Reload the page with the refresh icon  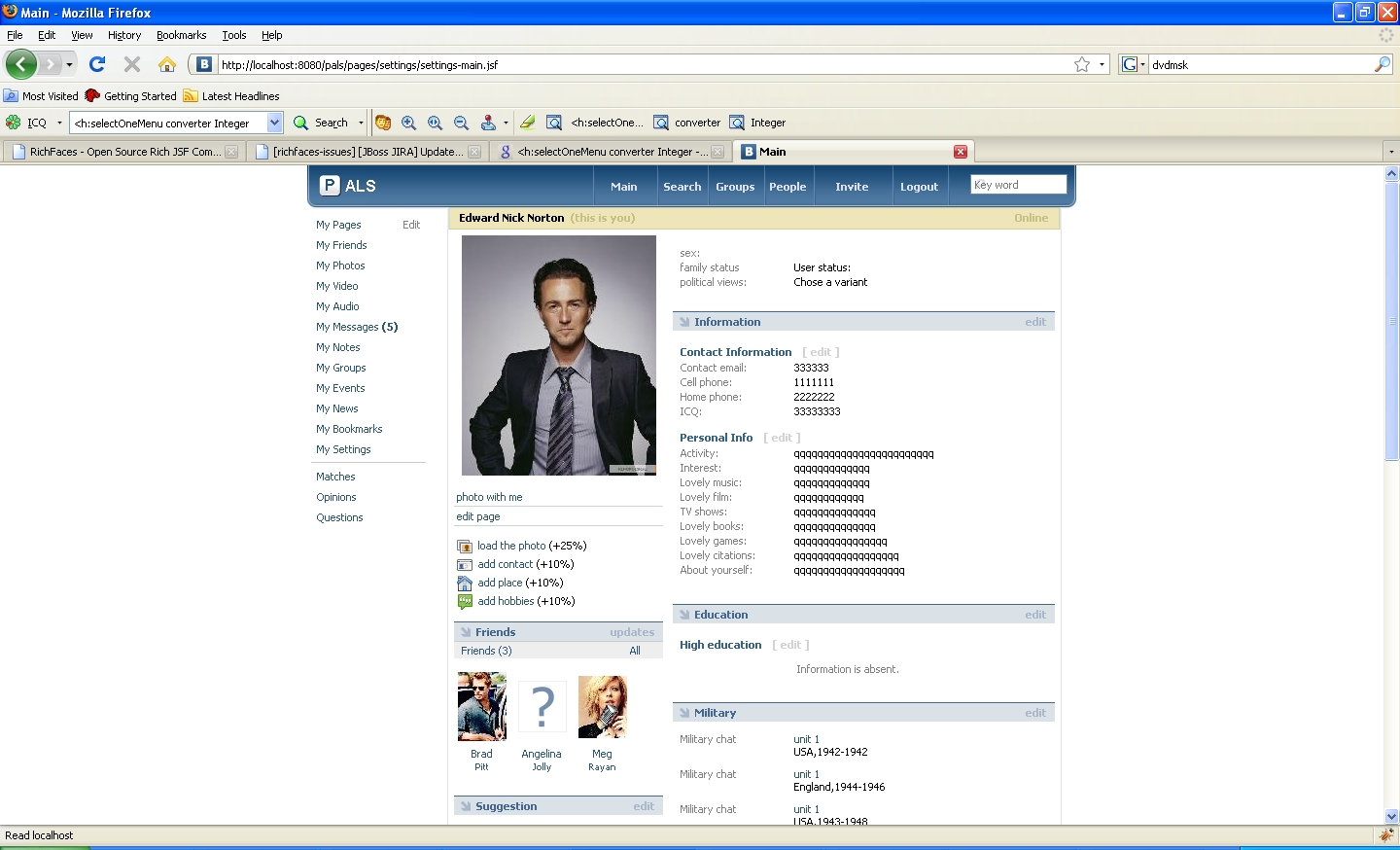pos(97,64)
